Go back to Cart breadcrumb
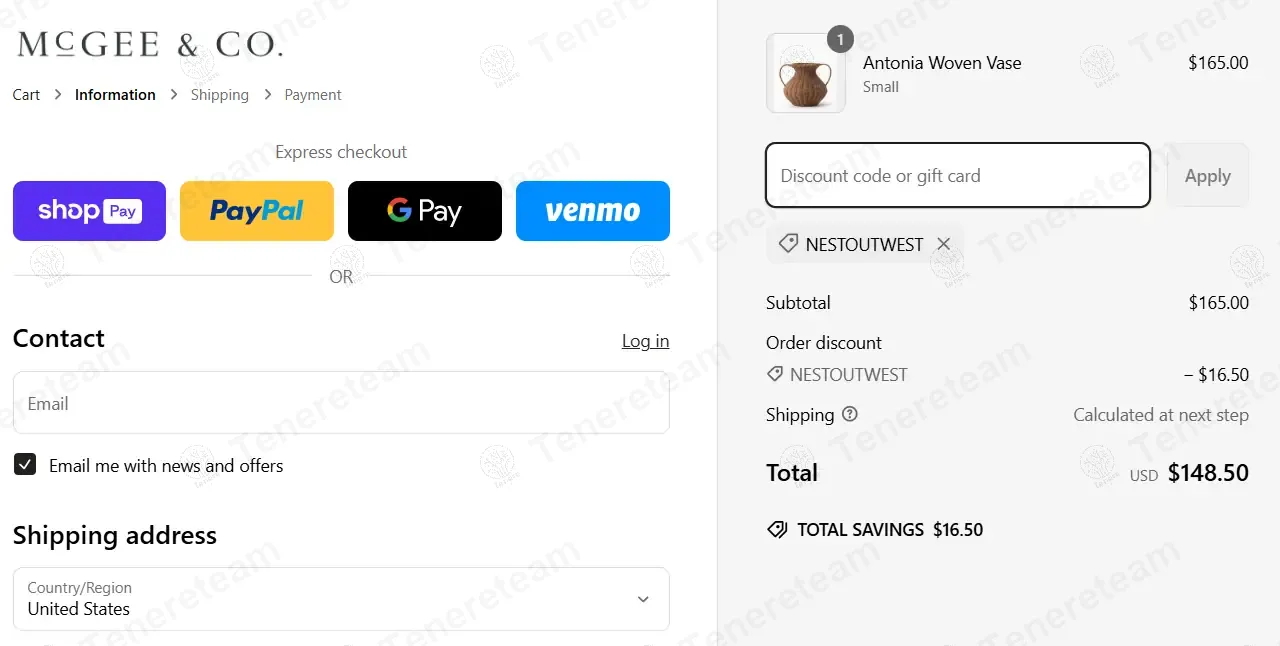This screenshot has height=646, width=1280. [x=26, y=95]
